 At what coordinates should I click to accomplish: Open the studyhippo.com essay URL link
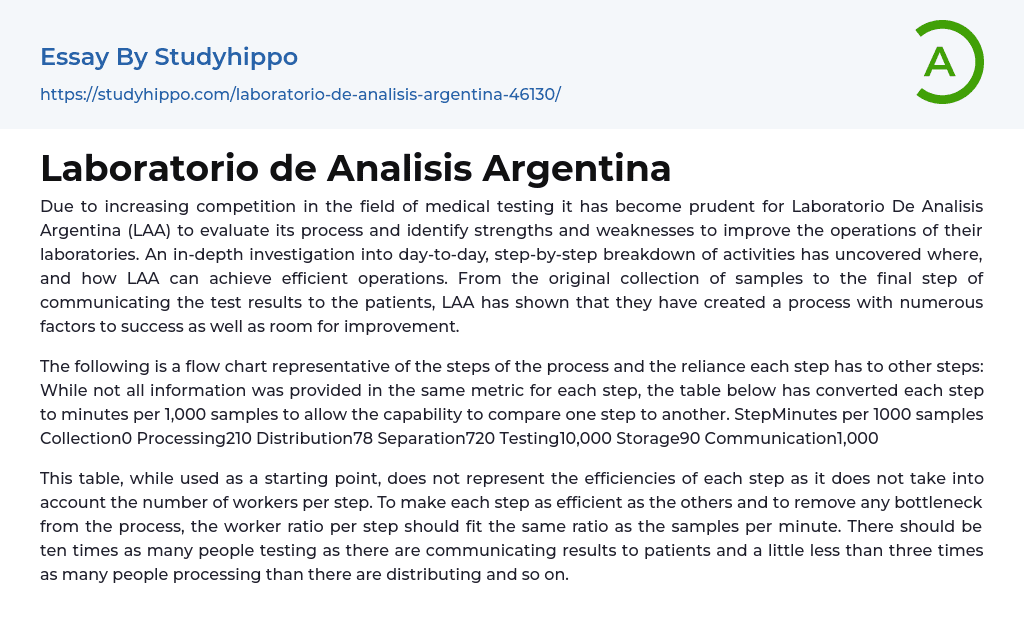(x=300, y=95)
